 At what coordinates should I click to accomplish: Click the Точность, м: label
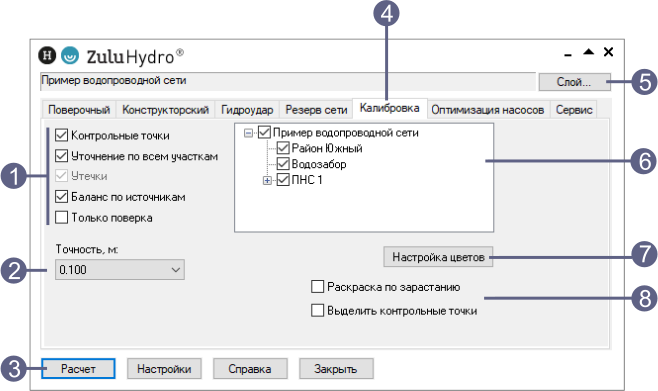(x=87, y=249)
